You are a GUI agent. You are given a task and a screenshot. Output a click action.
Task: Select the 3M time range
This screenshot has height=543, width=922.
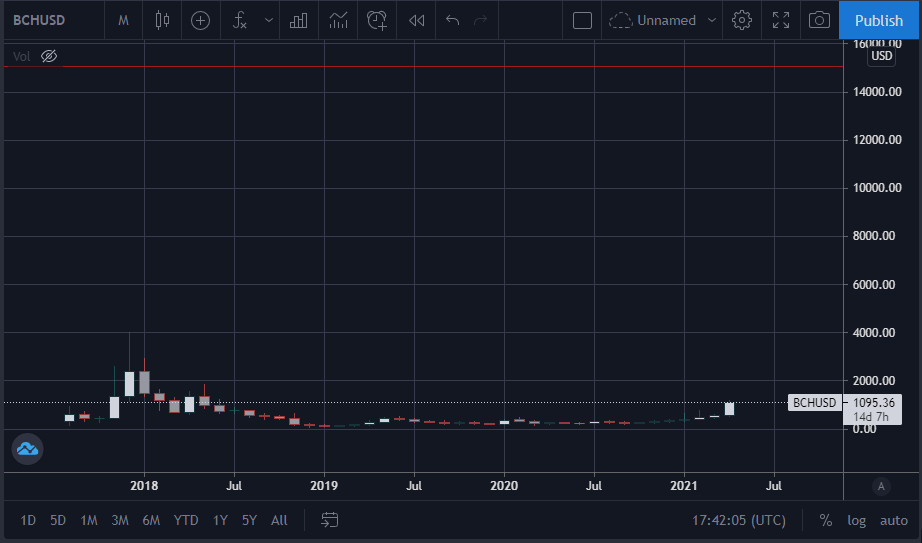tap(120, 520)
